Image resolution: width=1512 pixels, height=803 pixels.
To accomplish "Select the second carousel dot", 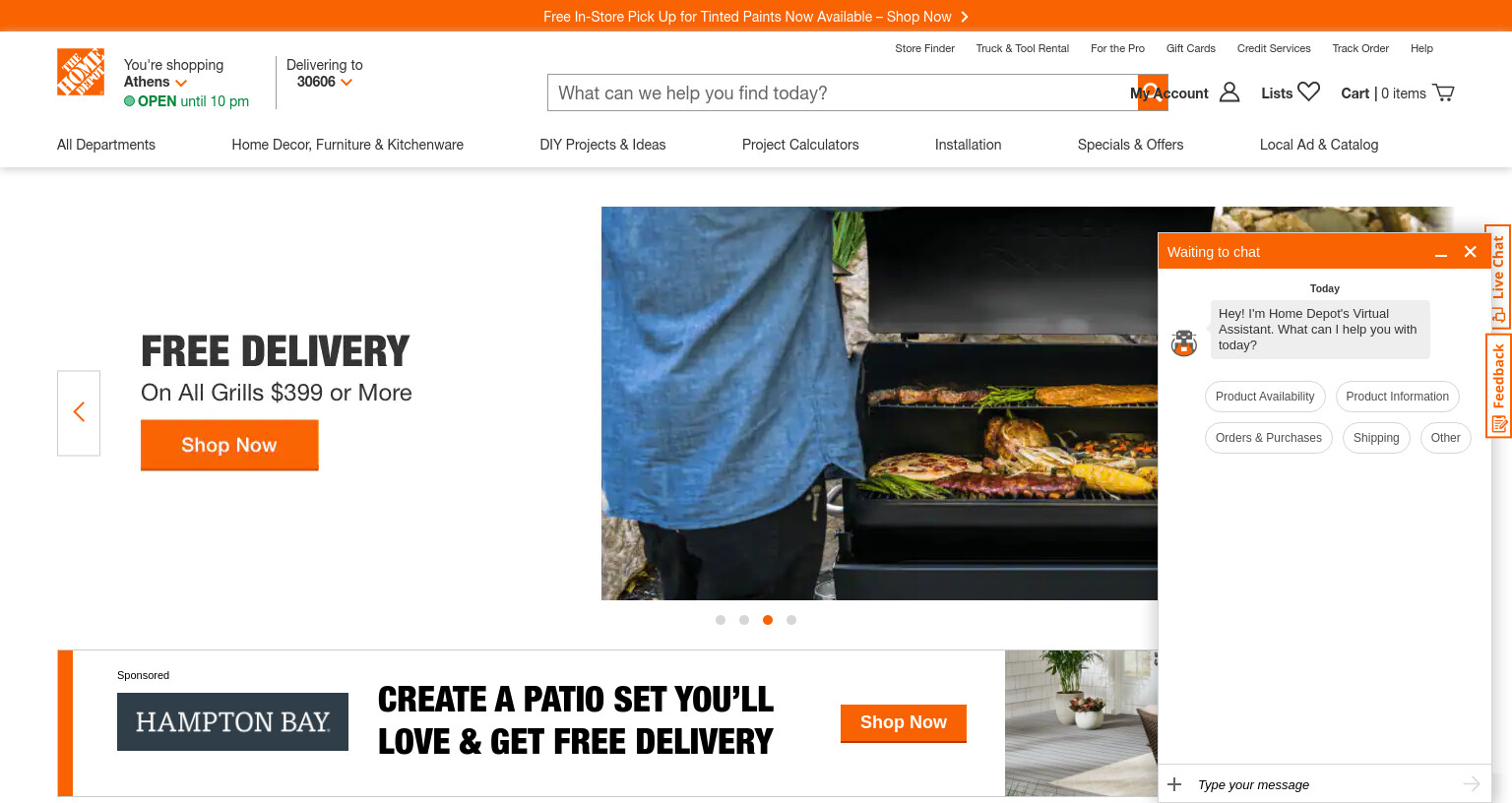I will pos(744,620).
